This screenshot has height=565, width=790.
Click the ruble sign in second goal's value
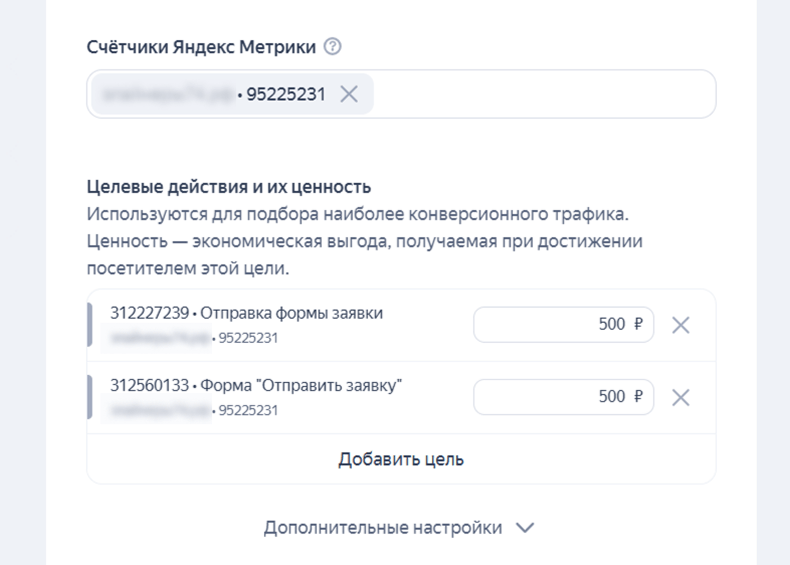[x=639, y=397]
